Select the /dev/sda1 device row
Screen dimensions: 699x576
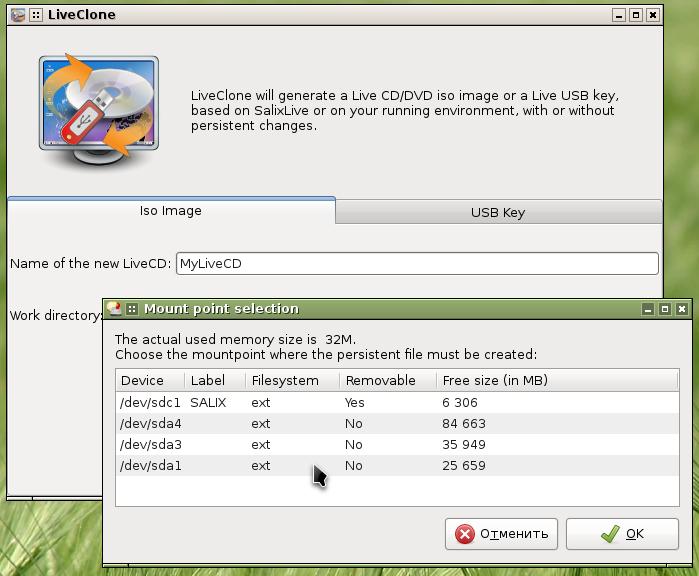(x=397, y=465)
